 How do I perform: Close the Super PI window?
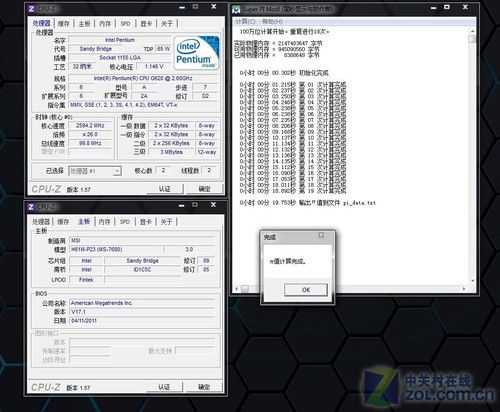click(x=465, y=7)
